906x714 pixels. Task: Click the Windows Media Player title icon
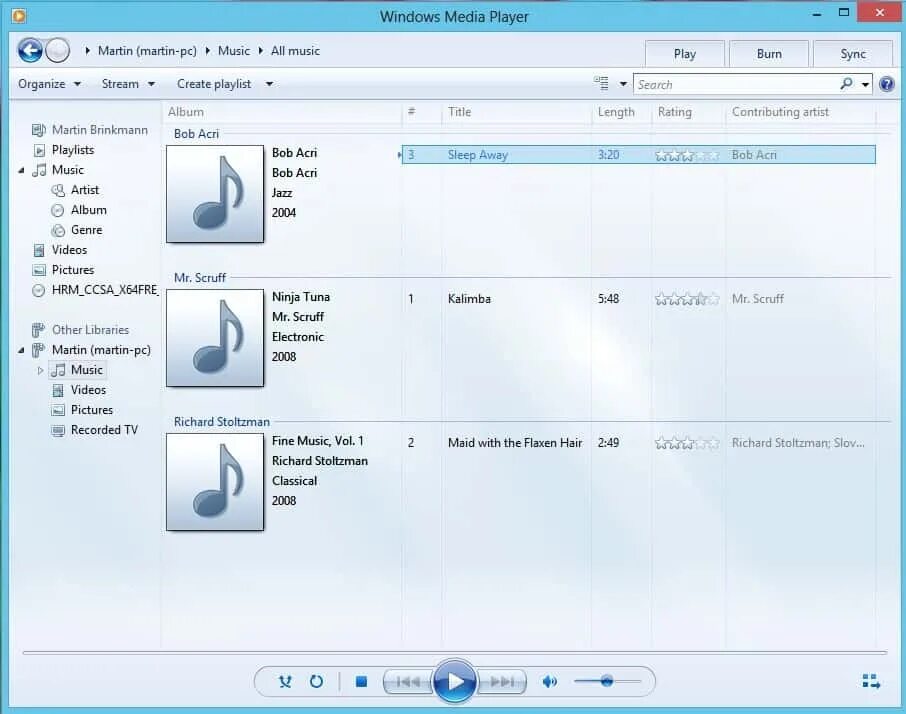pyautogui.click(x=18, y=16)
